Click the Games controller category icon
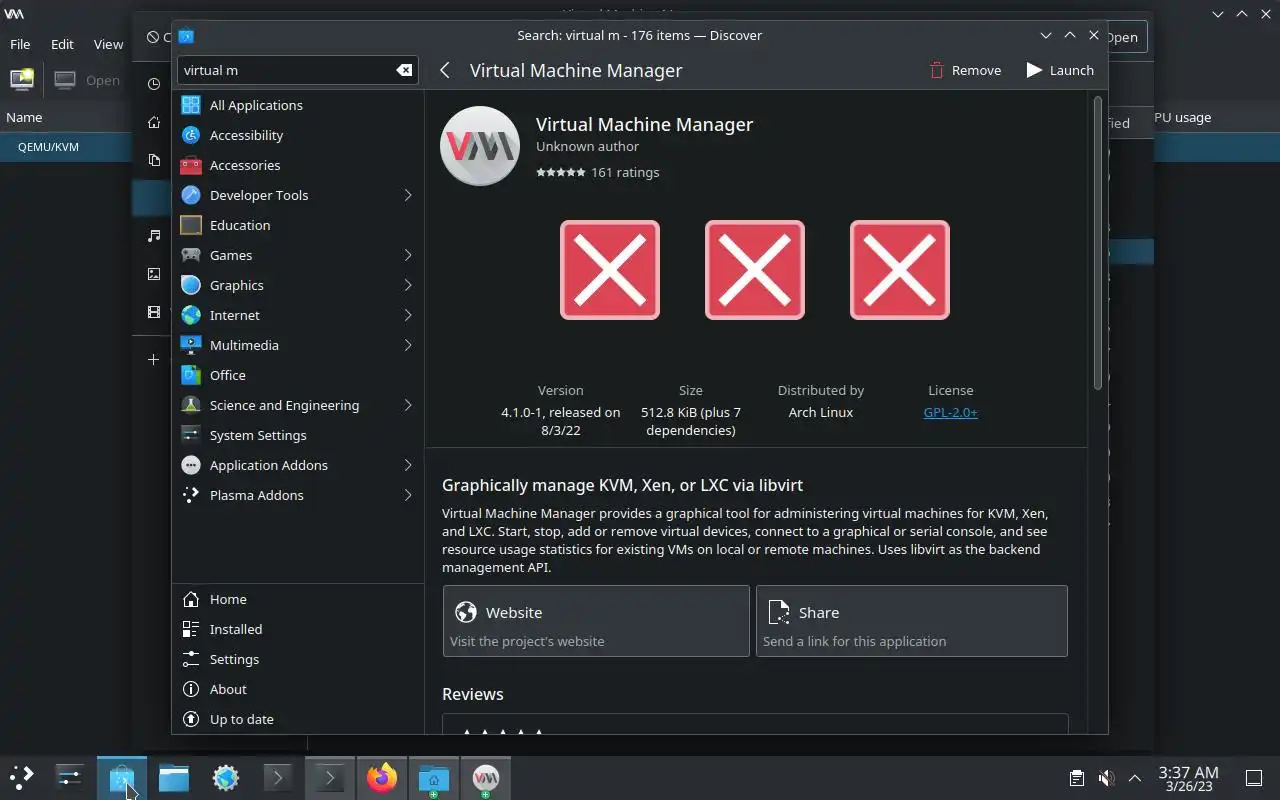Screen dimensions: 1280x800 [x=191, y=255]
